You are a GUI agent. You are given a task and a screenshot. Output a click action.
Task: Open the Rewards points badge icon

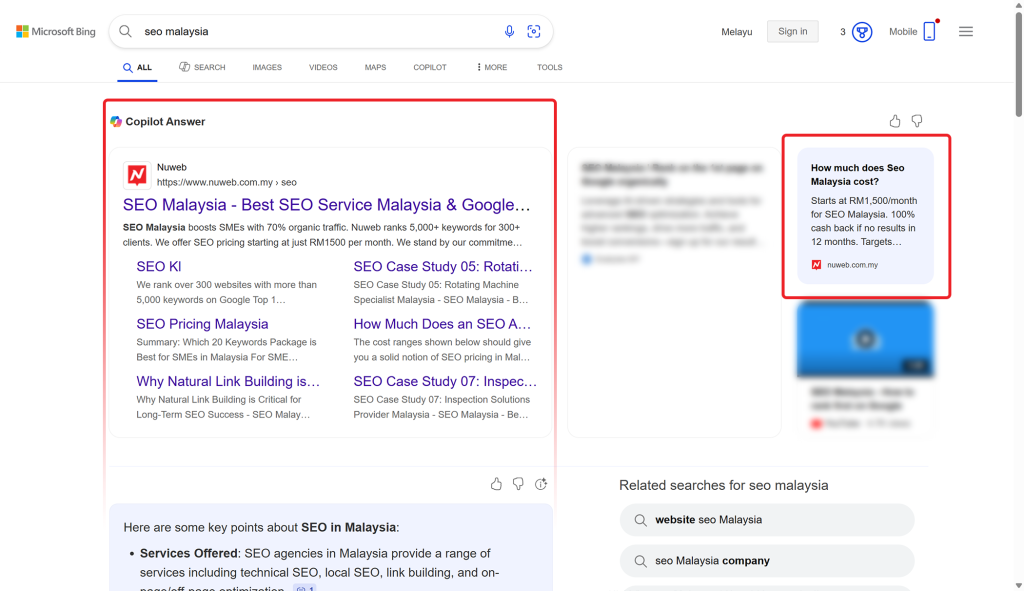pyautogui.click(x=862, y=31)
